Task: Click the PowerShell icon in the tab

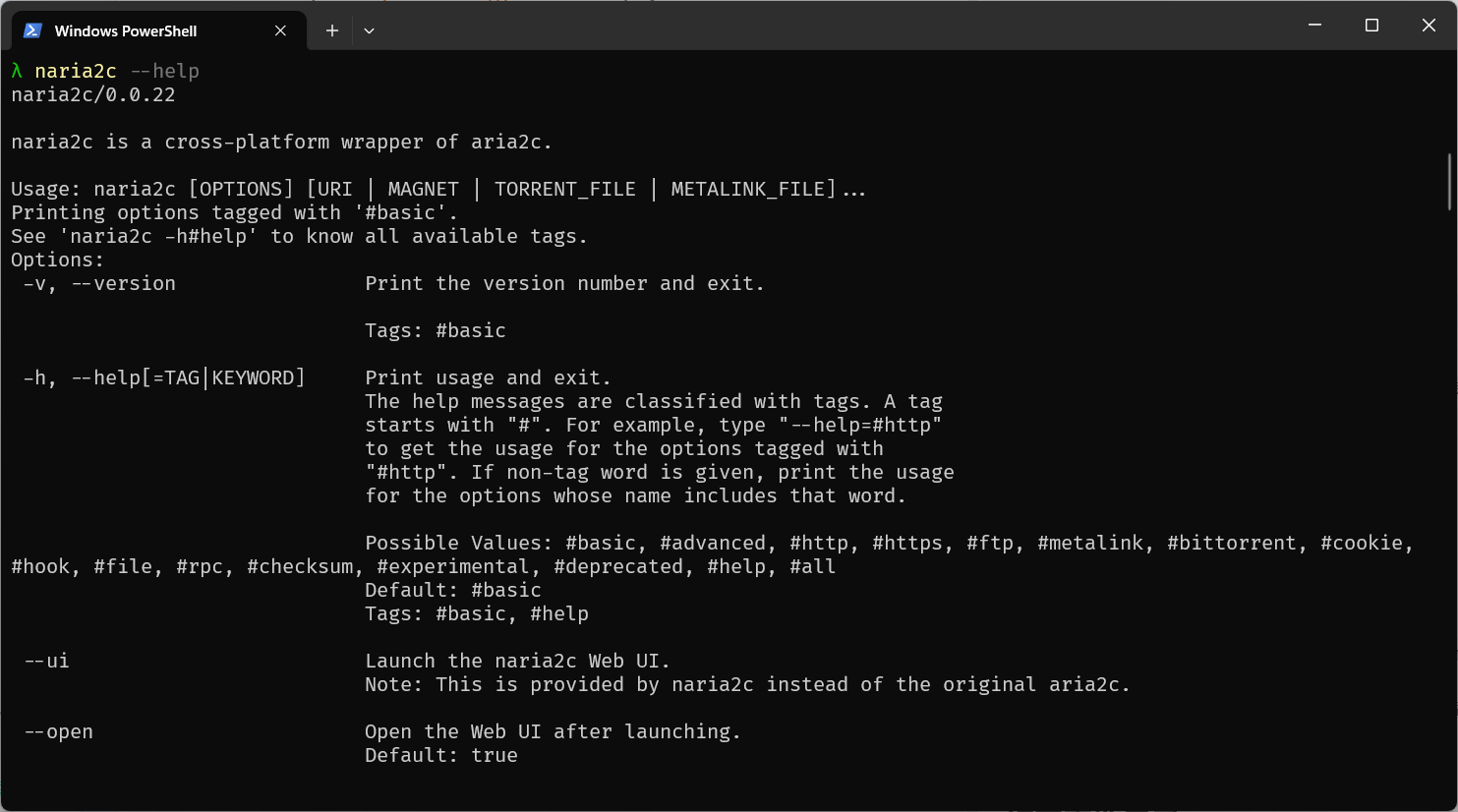Action: click(32, 30)
